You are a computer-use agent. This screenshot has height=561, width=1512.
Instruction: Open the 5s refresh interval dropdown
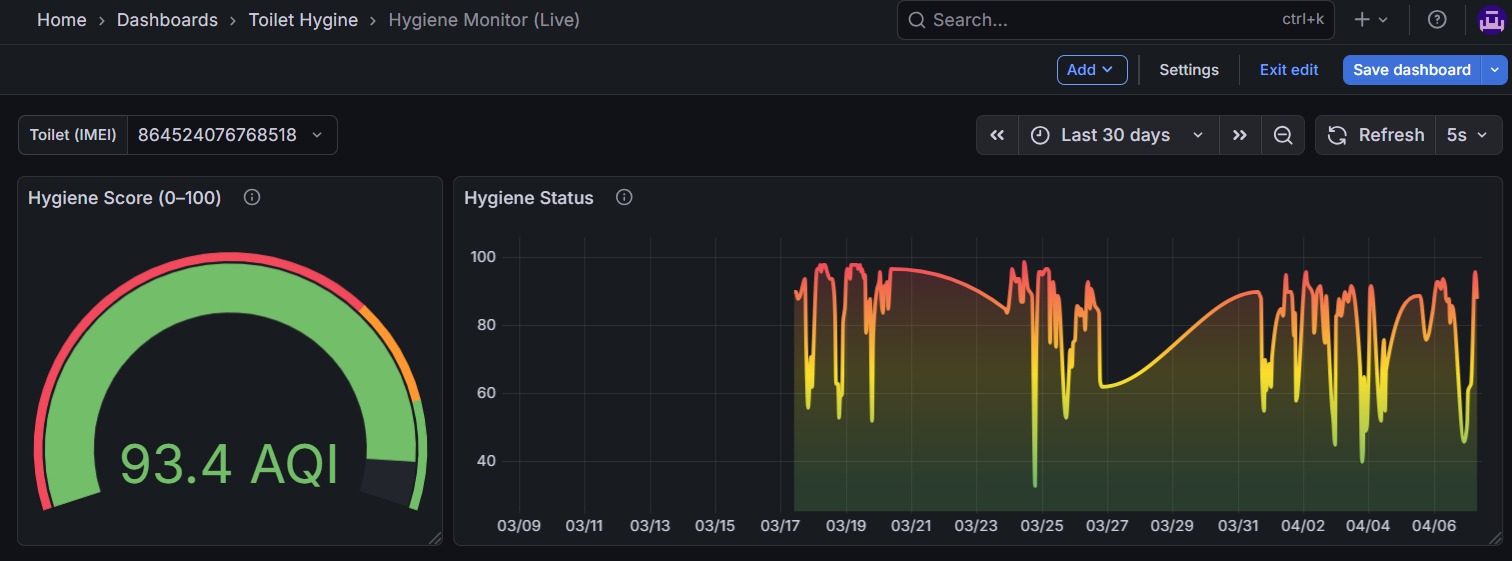[1468, 135]
